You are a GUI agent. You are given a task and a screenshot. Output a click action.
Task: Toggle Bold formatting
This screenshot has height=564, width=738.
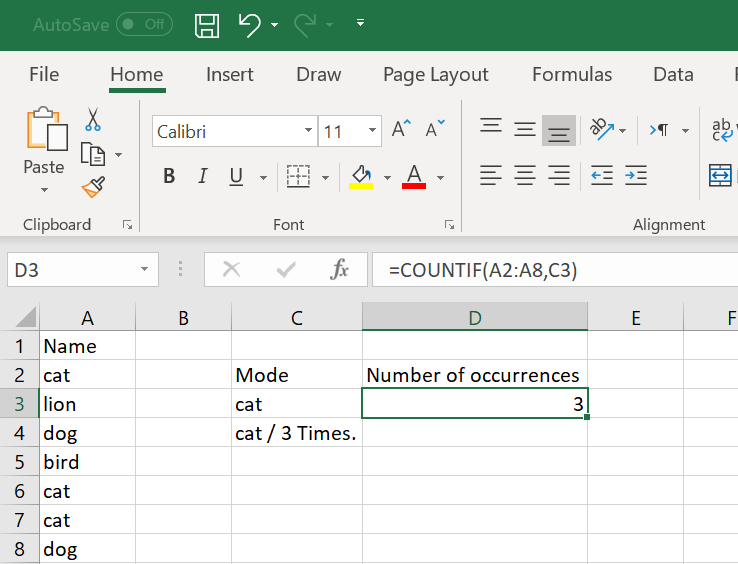[x=169, y=177]
